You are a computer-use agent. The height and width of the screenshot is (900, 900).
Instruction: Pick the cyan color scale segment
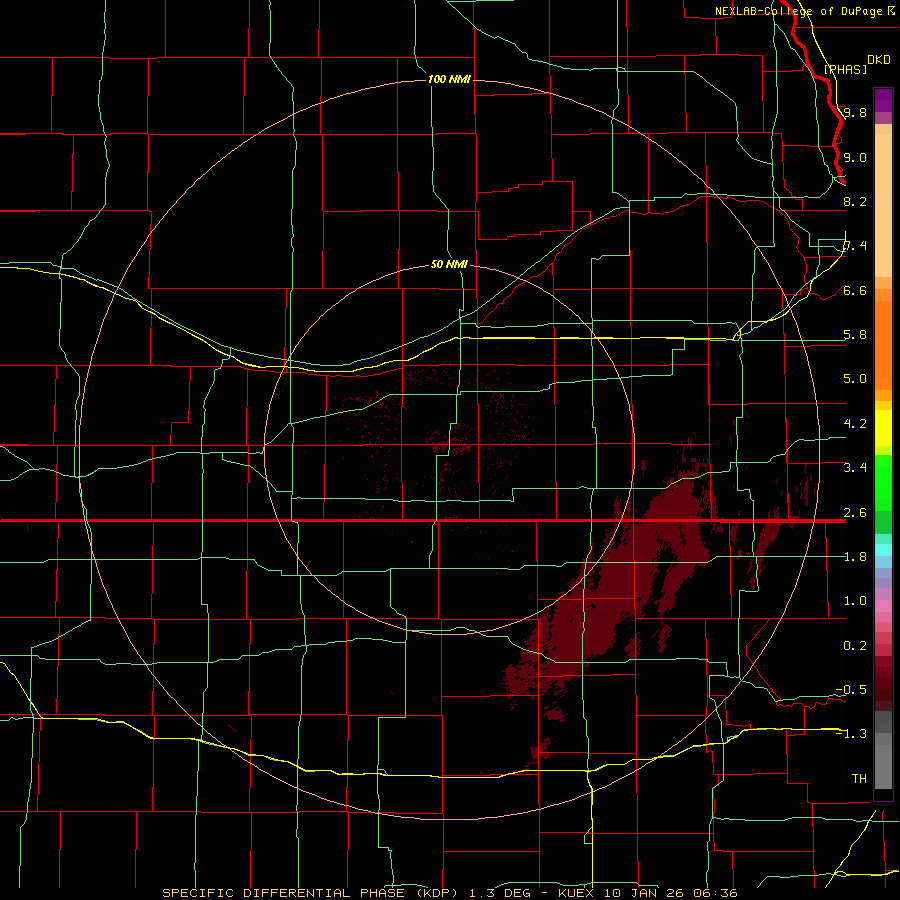[883, 550]
